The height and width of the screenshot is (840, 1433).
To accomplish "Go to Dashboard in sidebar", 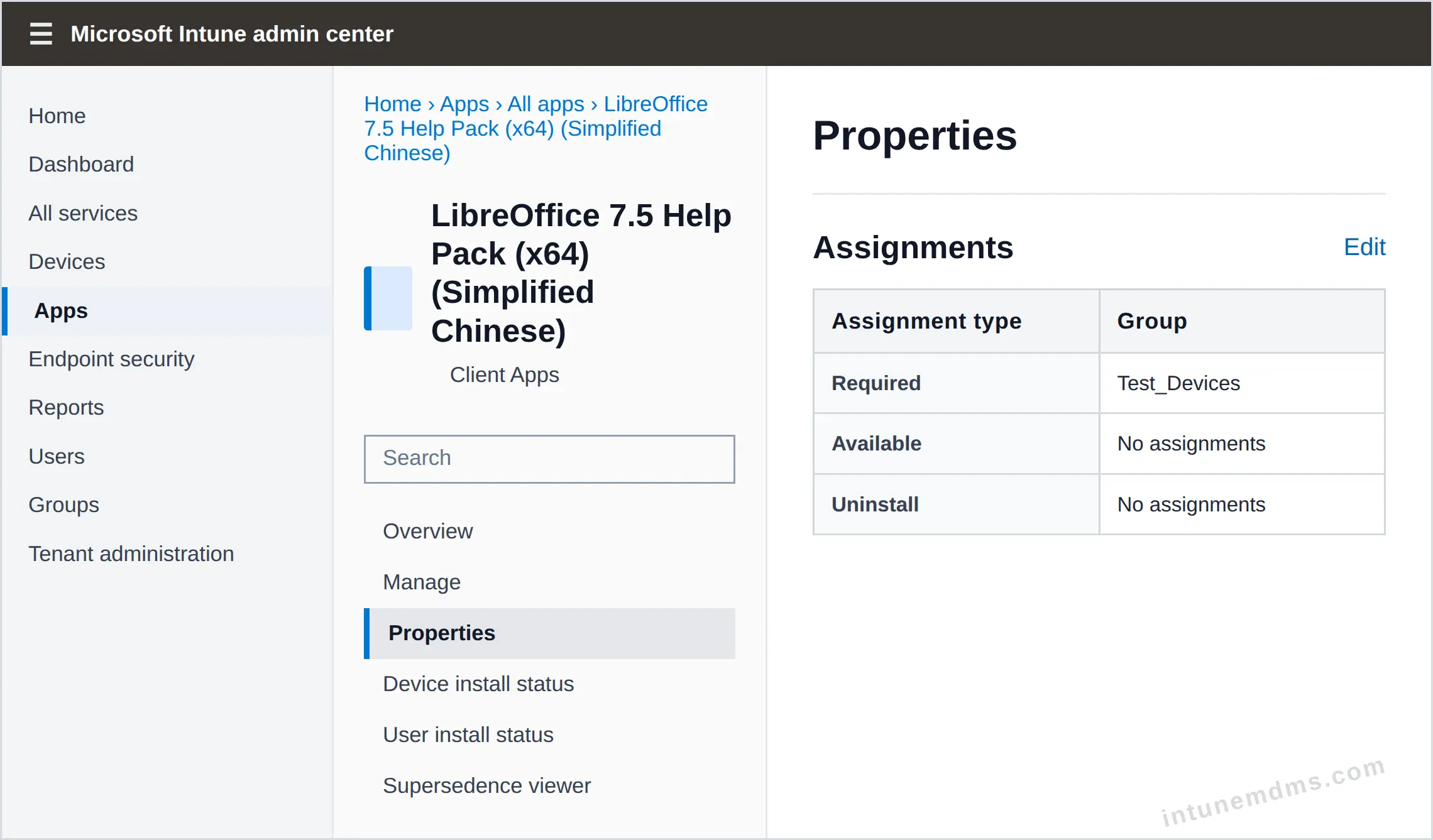I will coord(81,164).
